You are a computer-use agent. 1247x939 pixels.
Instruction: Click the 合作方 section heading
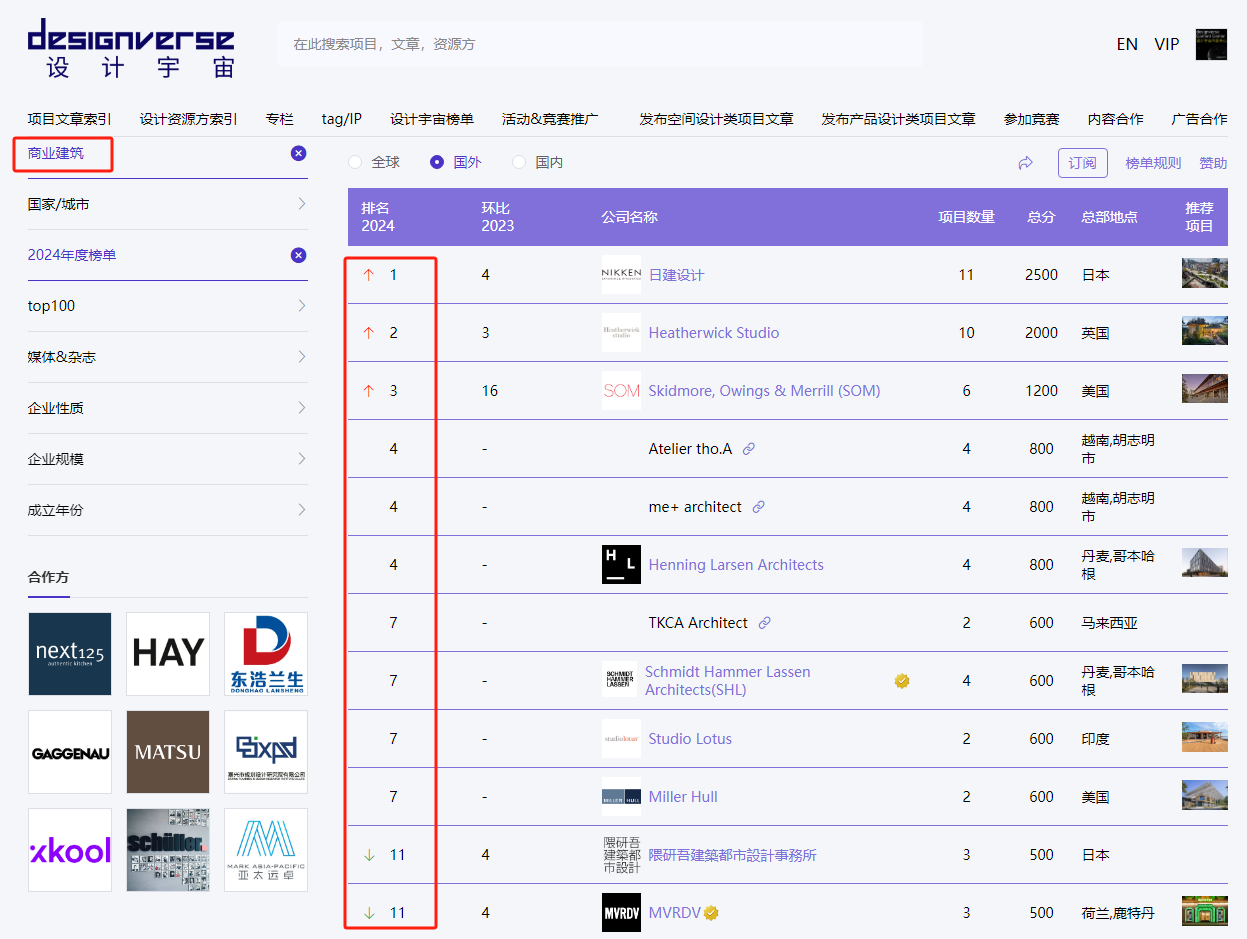click(49, 577)
